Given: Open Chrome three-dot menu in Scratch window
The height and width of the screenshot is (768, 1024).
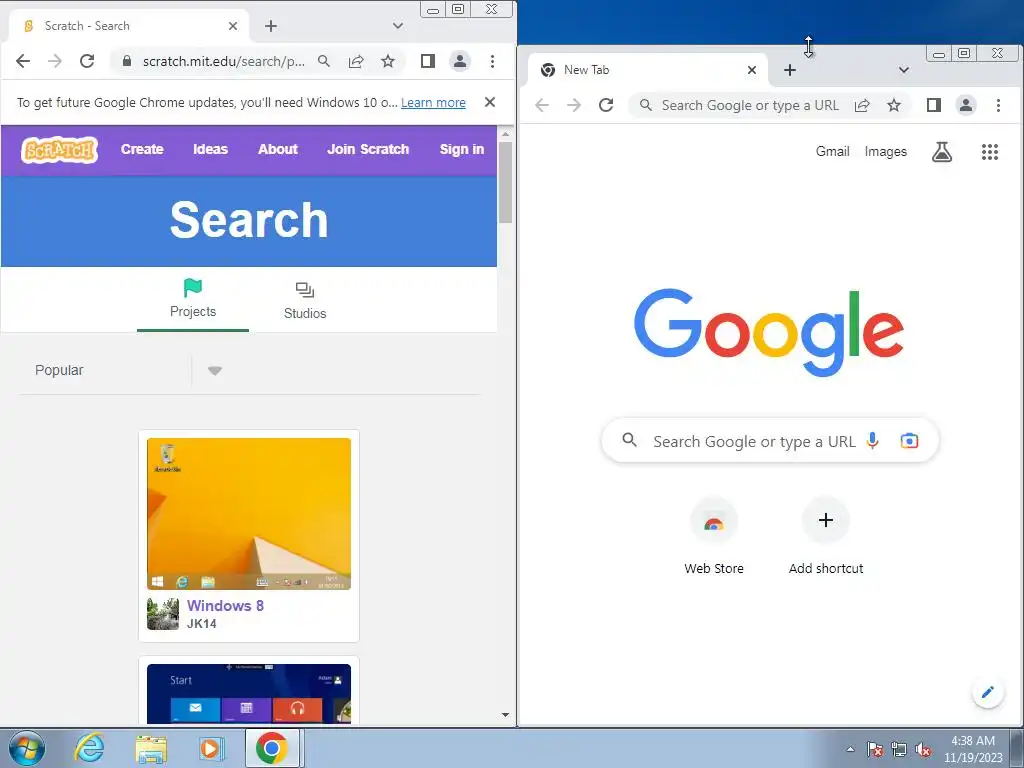Looking at the screenshot, I should [492, 61].
